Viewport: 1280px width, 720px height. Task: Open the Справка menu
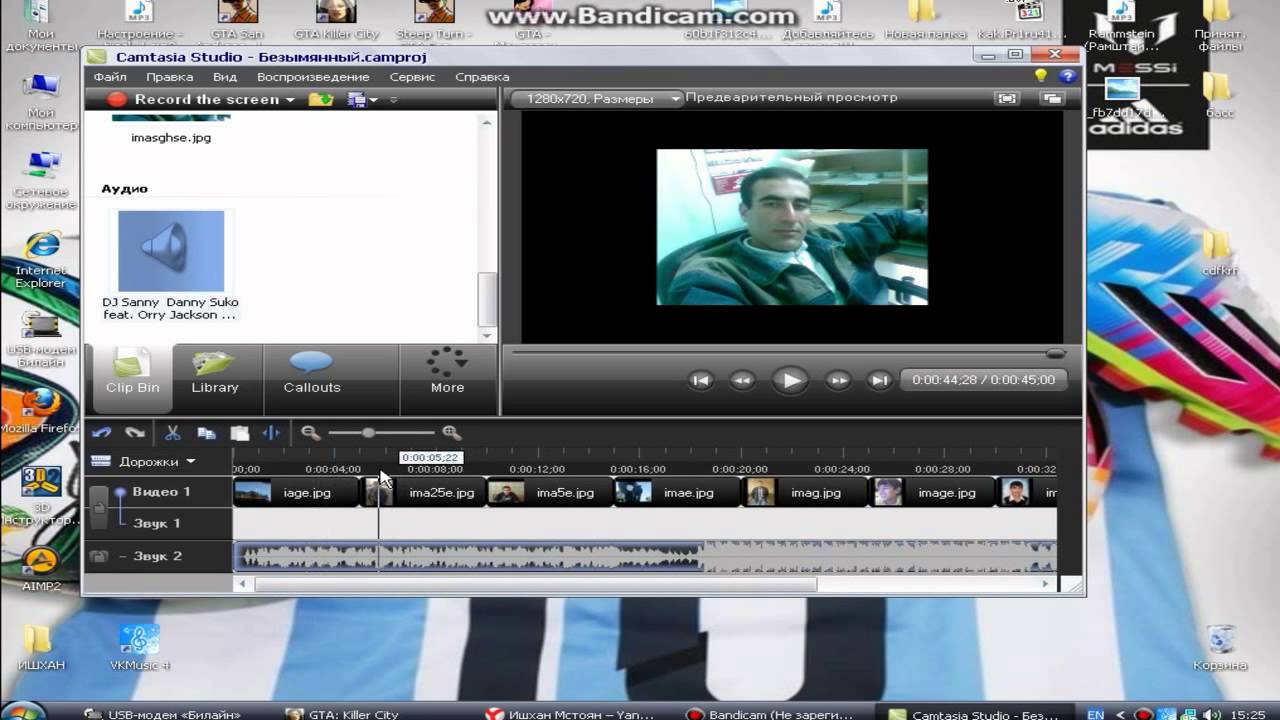coord(482,77)
